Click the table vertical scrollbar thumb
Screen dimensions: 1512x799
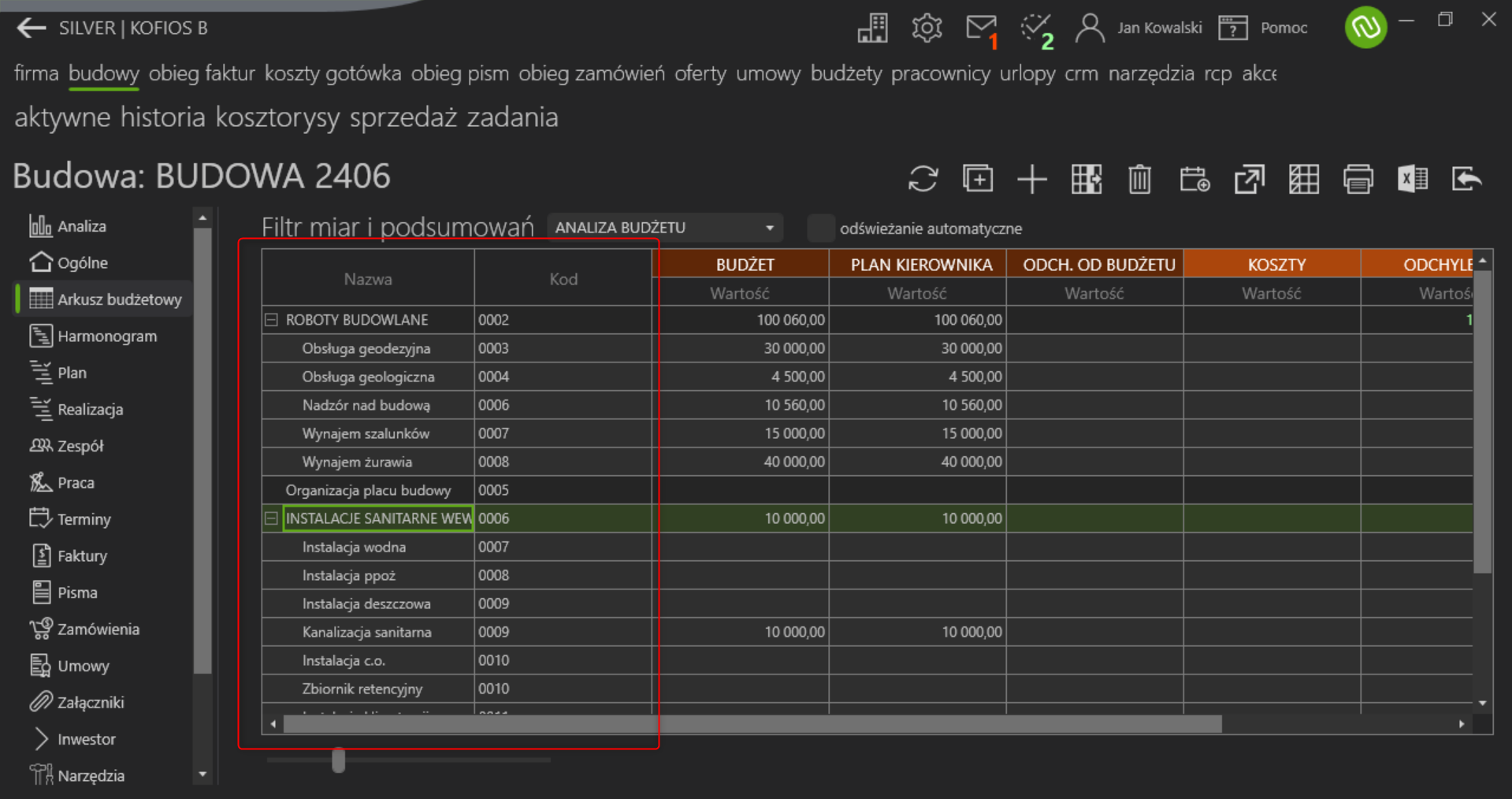(x=1482, y=422)
